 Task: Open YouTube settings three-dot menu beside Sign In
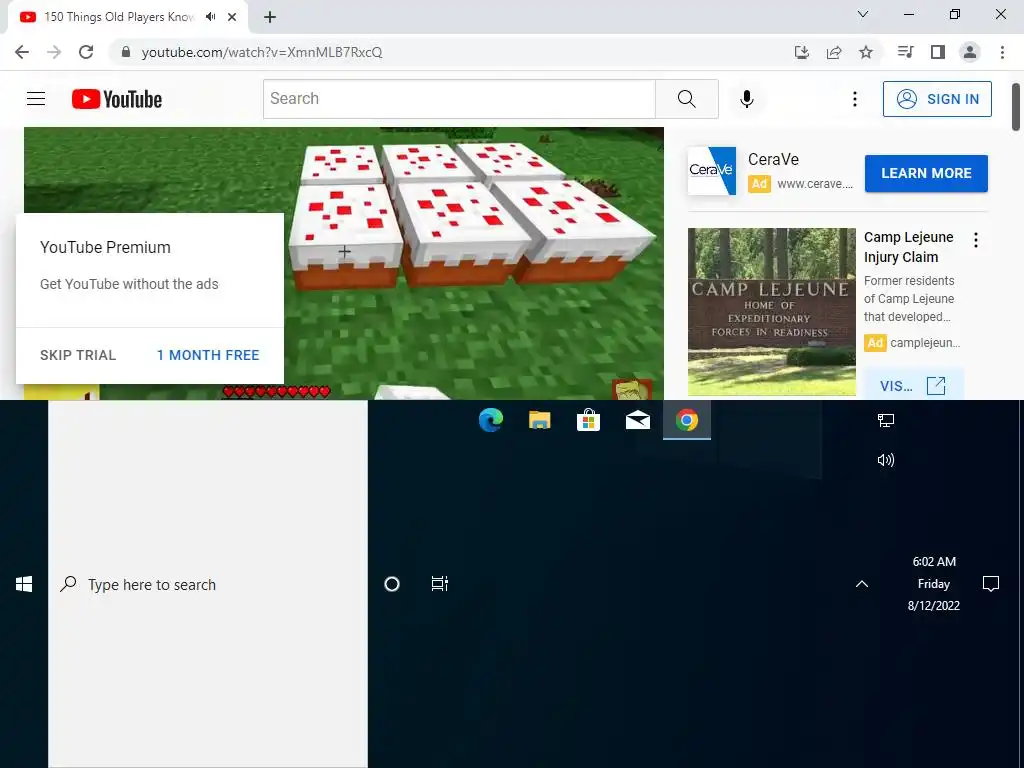tap(854, 99)
